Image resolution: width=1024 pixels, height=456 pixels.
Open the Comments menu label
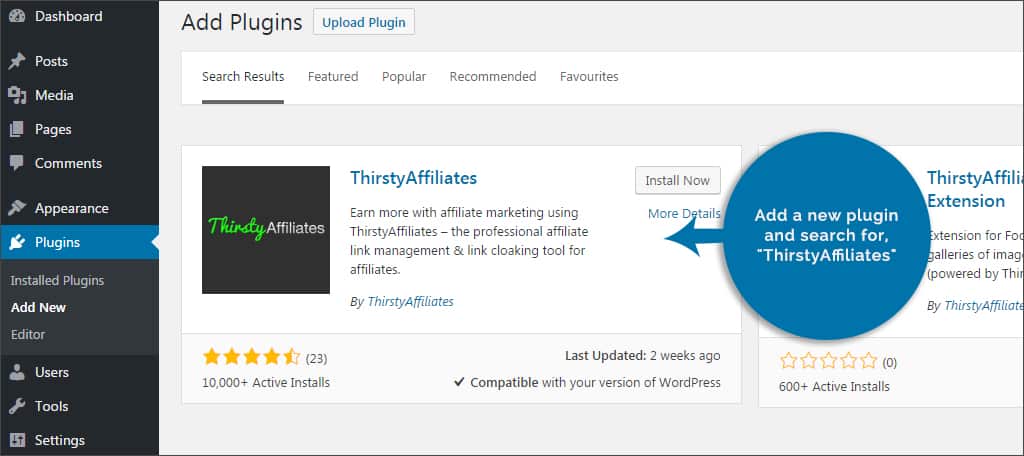(x=69, y=163)
